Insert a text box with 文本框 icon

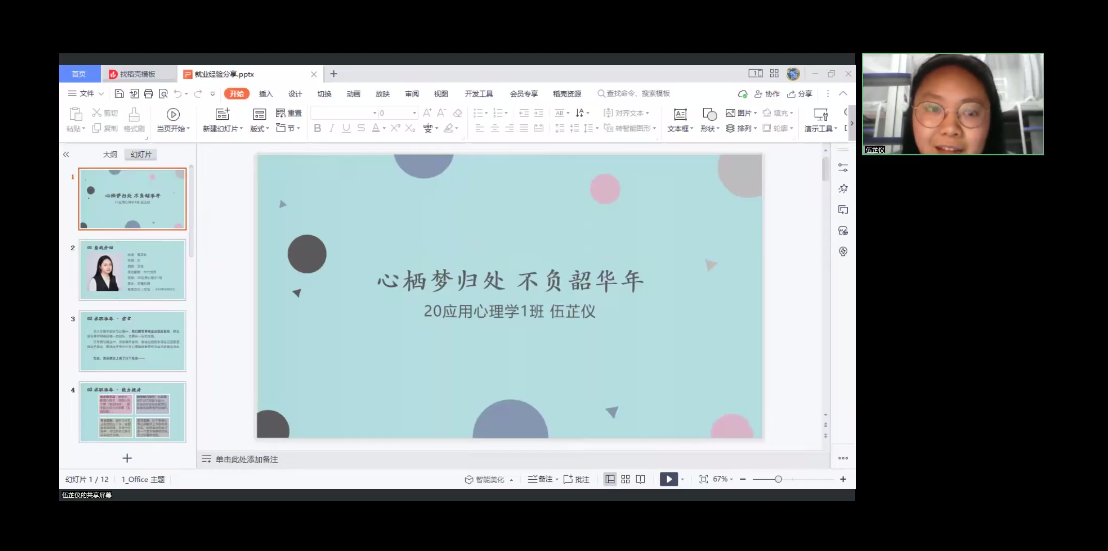point(679,120)
